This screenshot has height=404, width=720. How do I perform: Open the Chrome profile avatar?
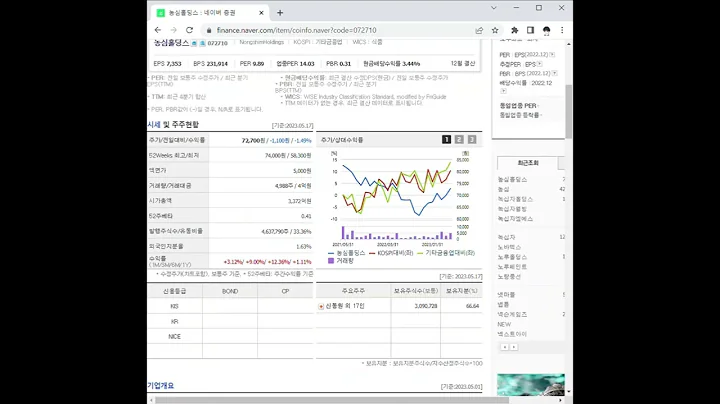[546, 30]
